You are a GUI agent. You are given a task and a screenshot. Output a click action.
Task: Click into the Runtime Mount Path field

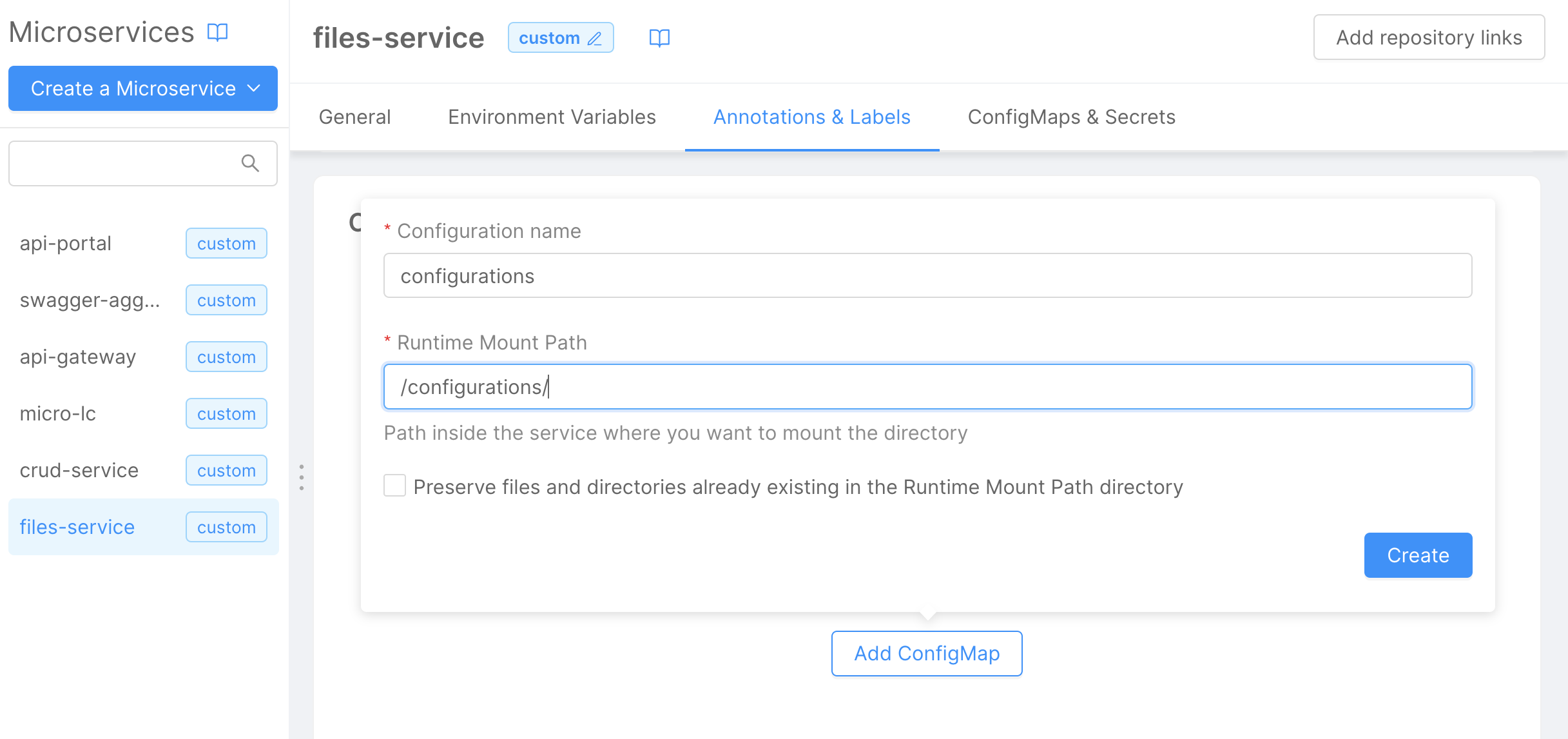click(927, 387)
